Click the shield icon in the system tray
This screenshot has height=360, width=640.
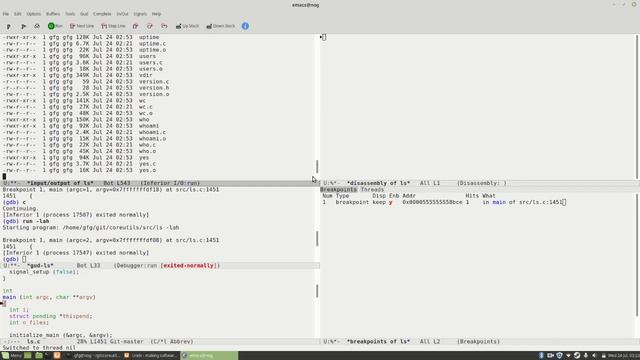pyautogui.click(x=559, y=356)
